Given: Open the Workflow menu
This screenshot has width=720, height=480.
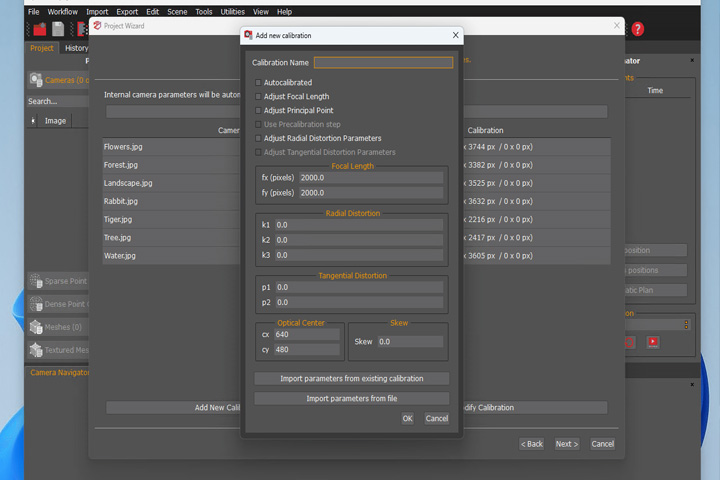Looking at the screenshot, I should tap(62, 11).
